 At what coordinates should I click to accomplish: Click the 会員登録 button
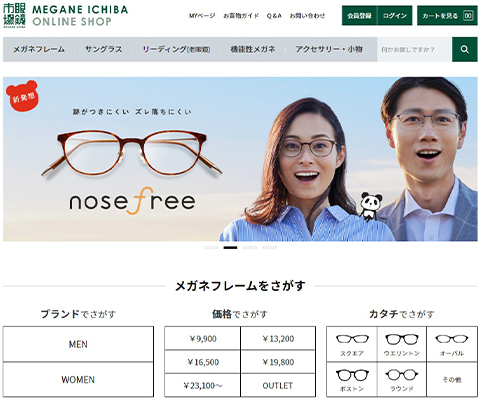coord(359,15)
